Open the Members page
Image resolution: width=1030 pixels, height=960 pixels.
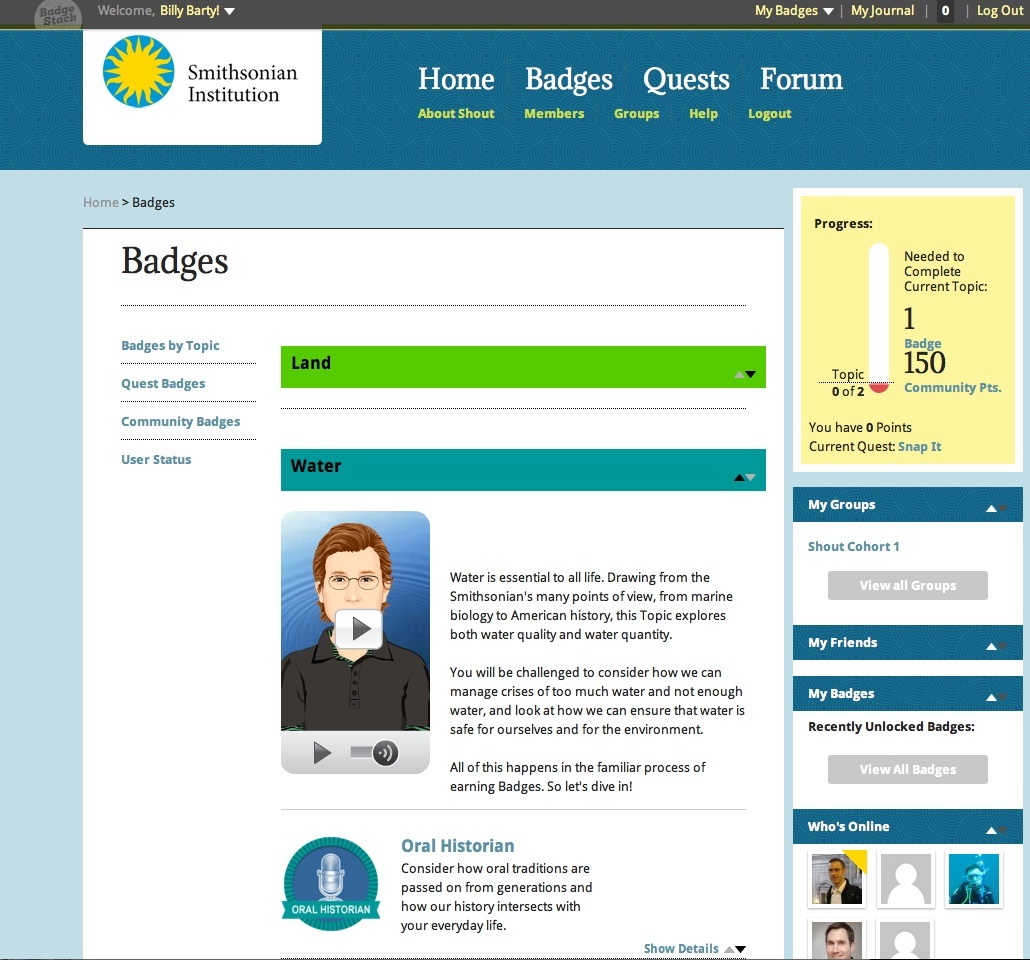(x=554, y=113)
